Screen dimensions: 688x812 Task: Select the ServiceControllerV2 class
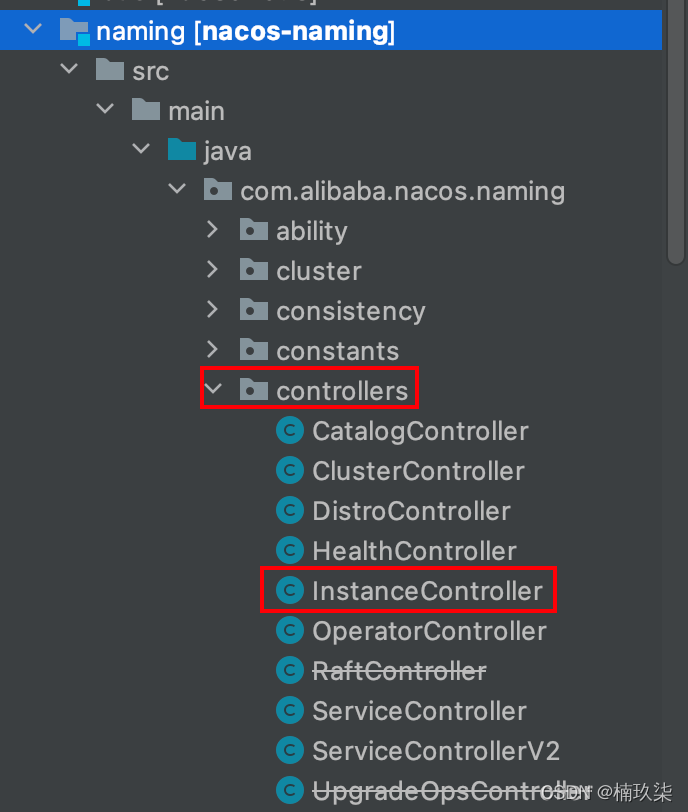click(435, 751)
